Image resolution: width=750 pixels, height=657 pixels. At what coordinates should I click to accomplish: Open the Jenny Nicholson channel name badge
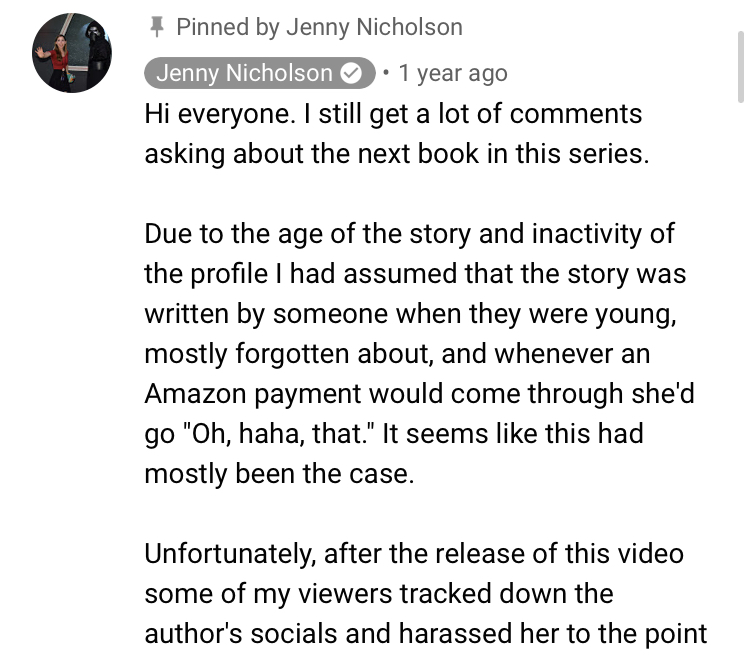(x=260, y=73)
